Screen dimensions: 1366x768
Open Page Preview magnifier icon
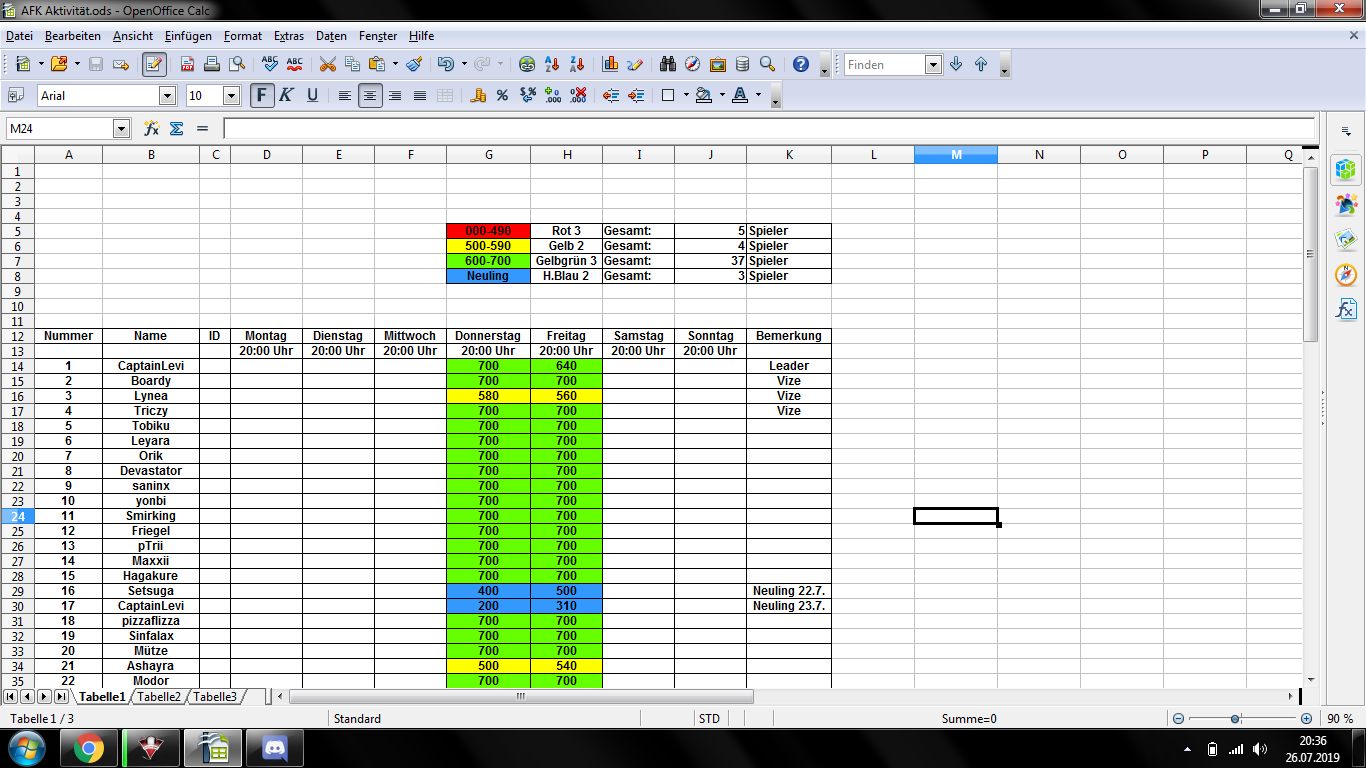(237, 64)
